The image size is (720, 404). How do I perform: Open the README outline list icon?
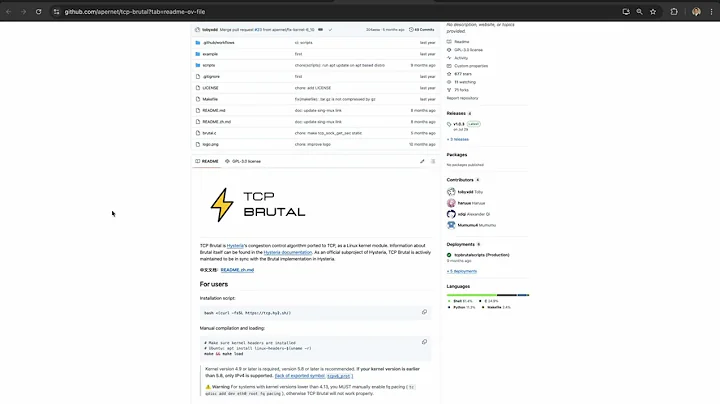(433, 161)
